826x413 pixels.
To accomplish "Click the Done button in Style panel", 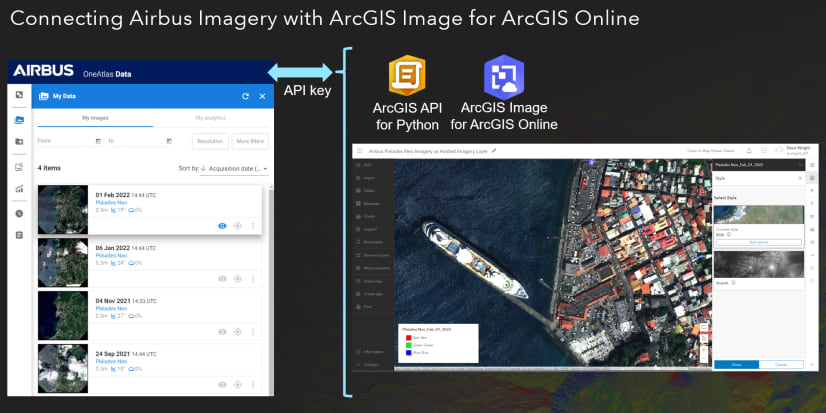I will point(736,365).
